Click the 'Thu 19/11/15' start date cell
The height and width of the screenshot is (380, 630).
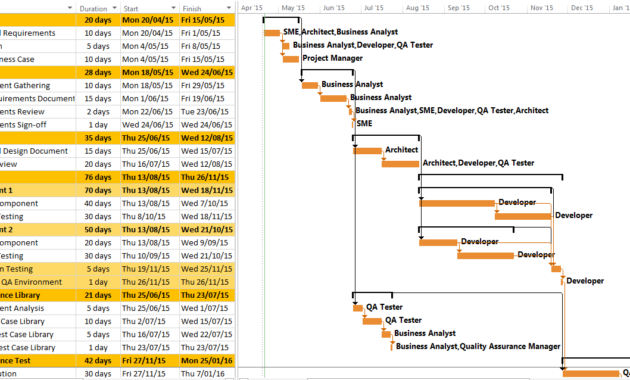[149, 269]
